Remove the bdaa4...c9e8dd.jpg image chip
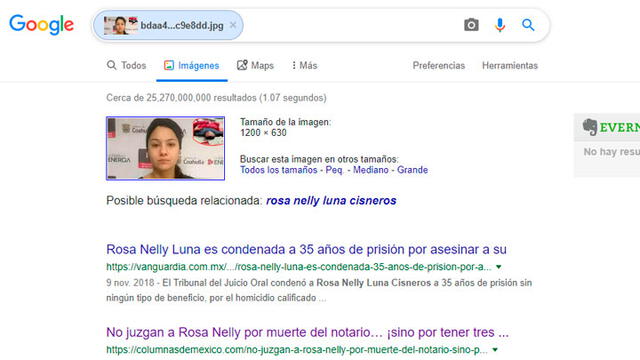 233,25
